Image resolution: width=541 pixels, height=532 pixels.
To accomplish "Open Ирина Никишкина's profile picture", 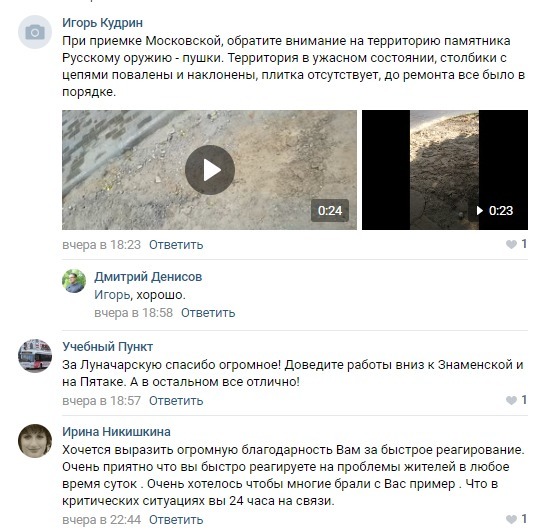I will [35, 441].
